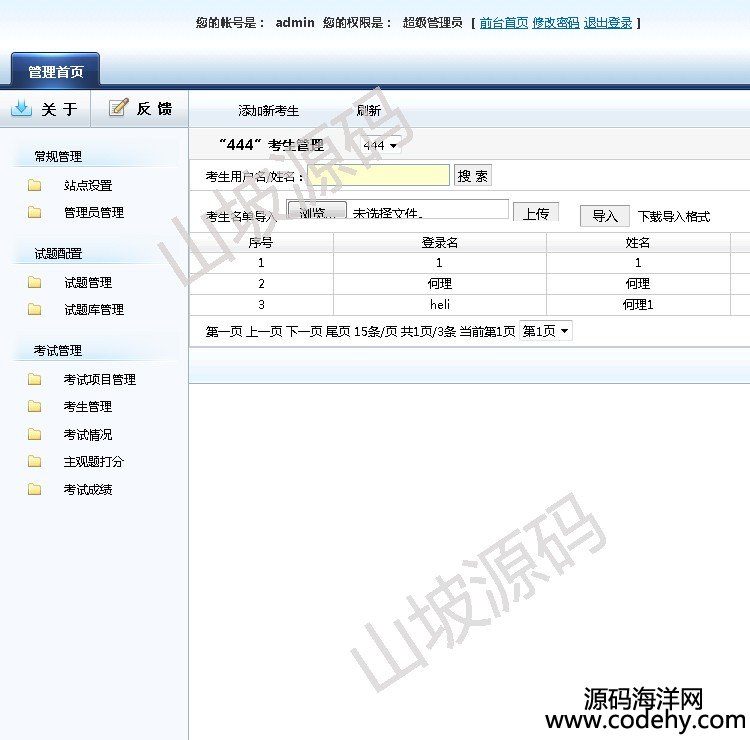Open 考生管理 in the sidebar
Viewport: 750px width, 740px height.
point(88,407)
